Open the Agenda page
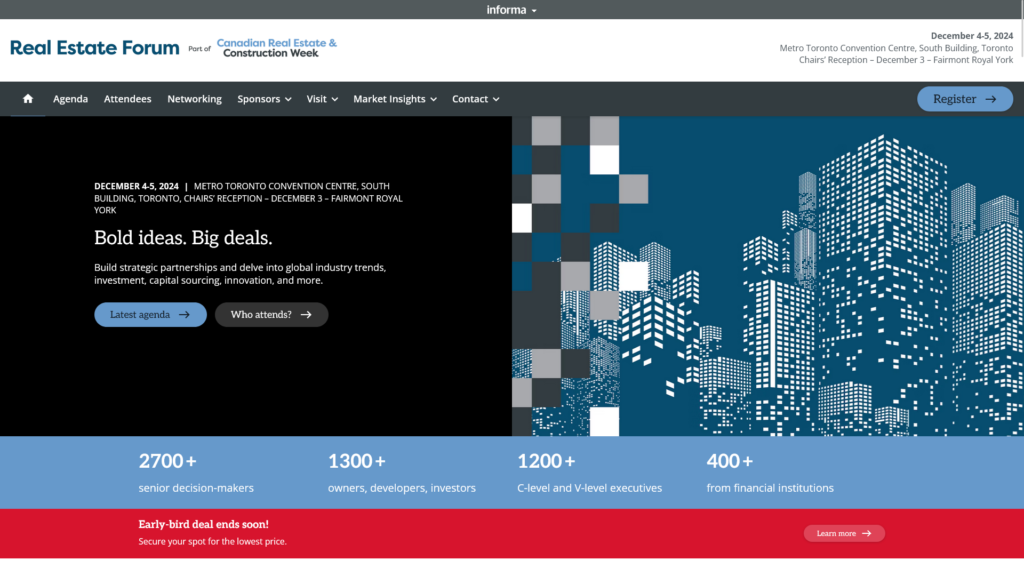The image size is (1024, 576). (x=71, y=99)
